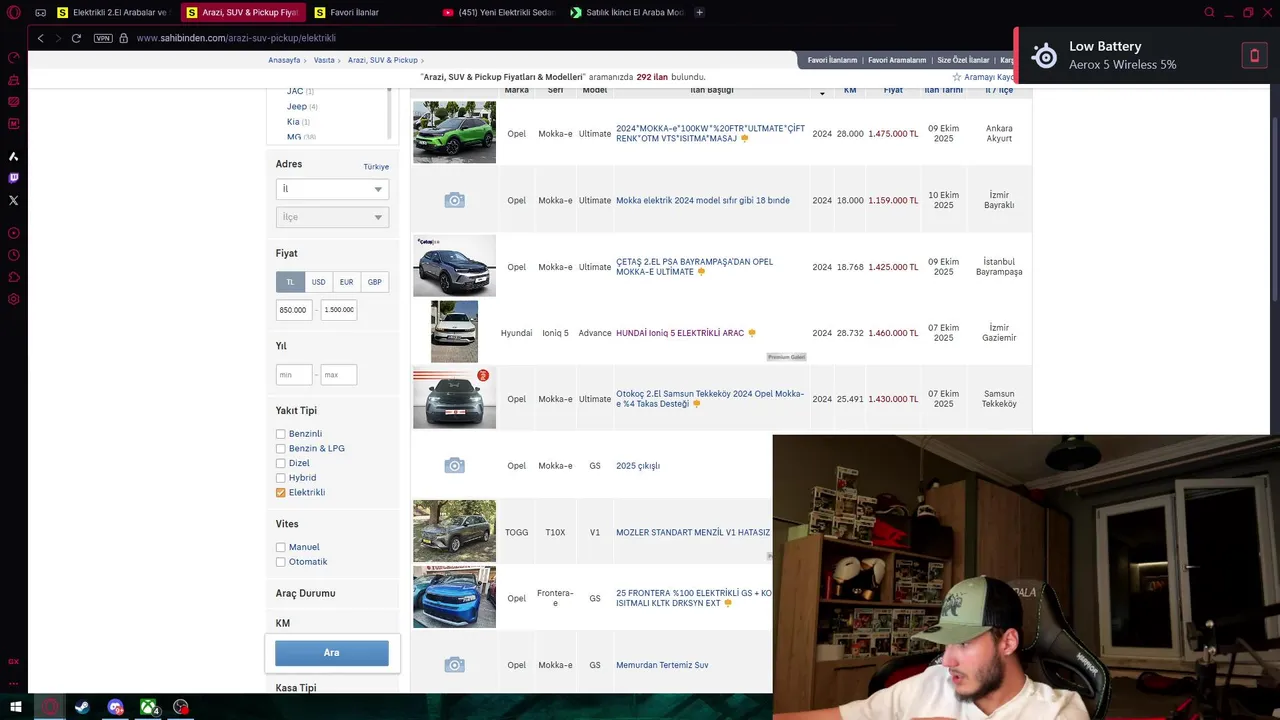
Task: Check the Dizel fuel checkbox
Action: (281, 463)
